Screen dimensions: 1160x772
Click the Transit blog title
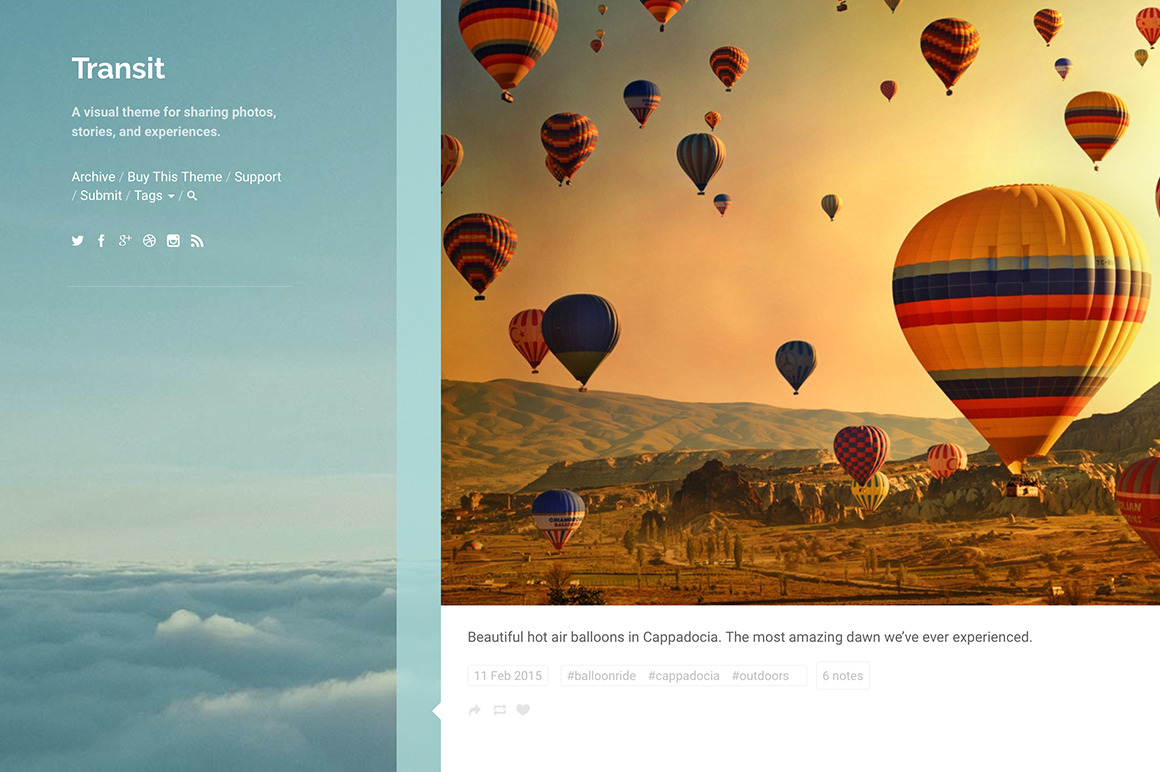(118, 68)
